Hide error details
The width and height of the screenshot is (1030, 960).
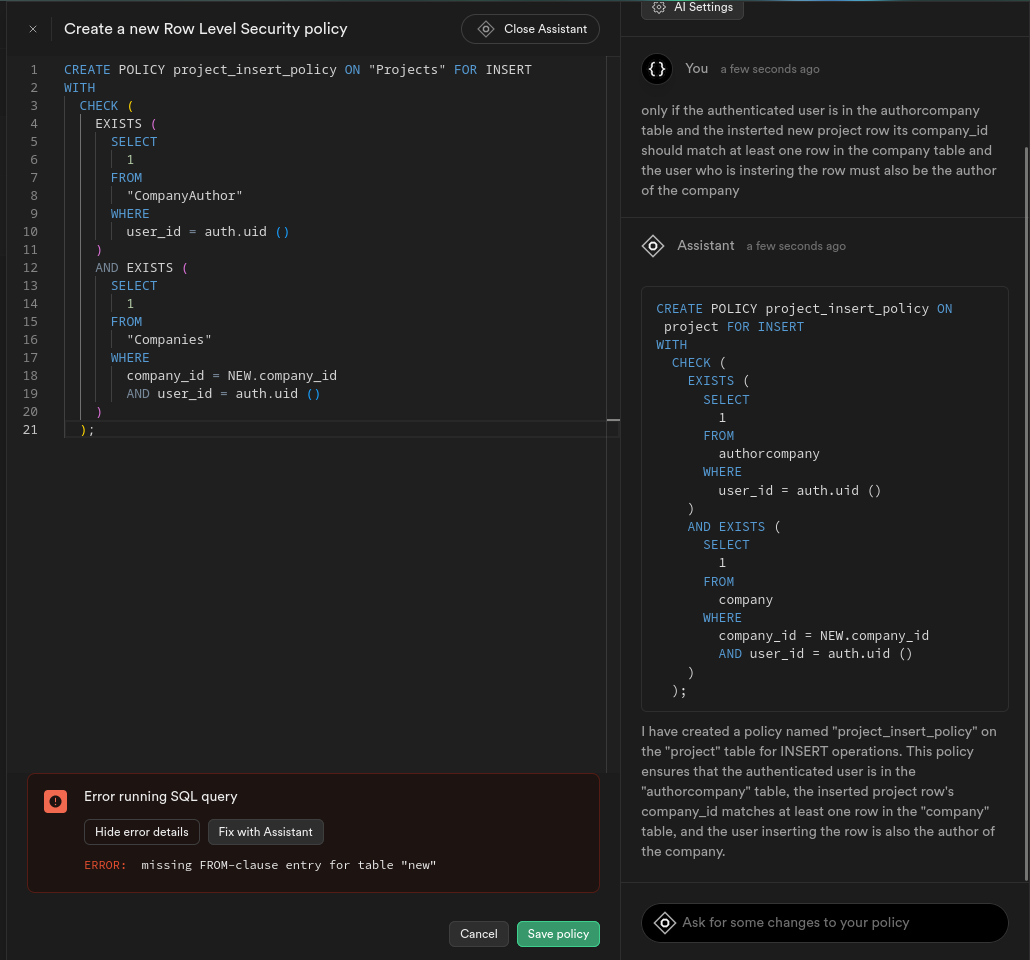pos(142,832)
